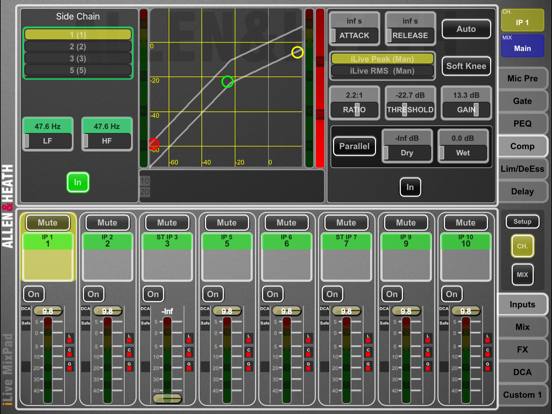Toggle the On button for channel 5
Screen dimensions: 552x414
click(x=213, y=294)
